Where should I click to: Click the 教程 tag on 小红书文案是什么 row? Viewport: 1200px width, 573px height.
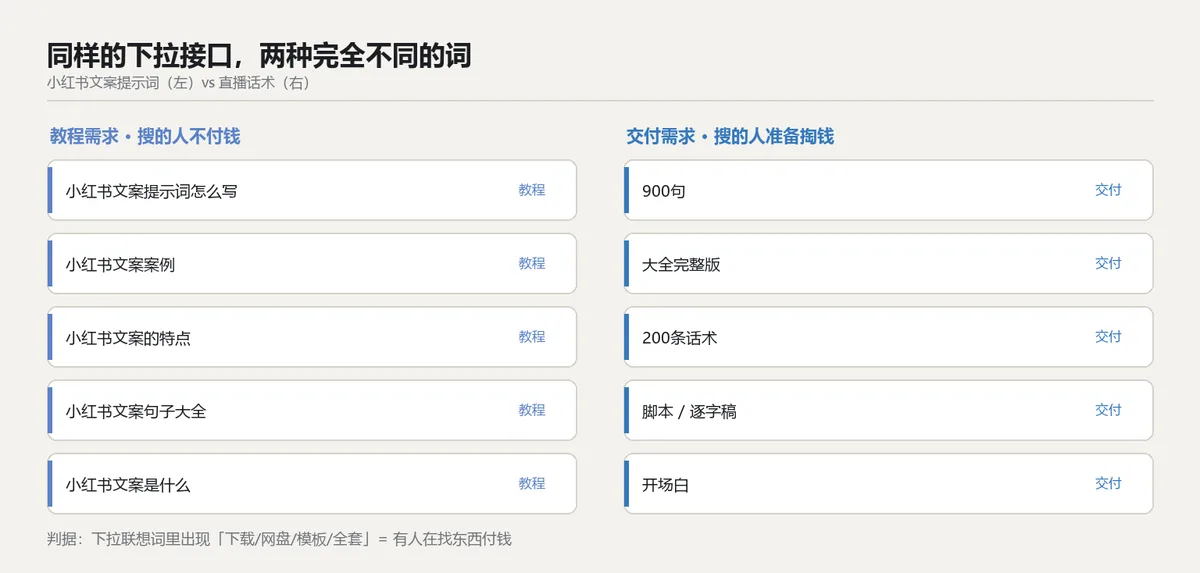point(532,484)
